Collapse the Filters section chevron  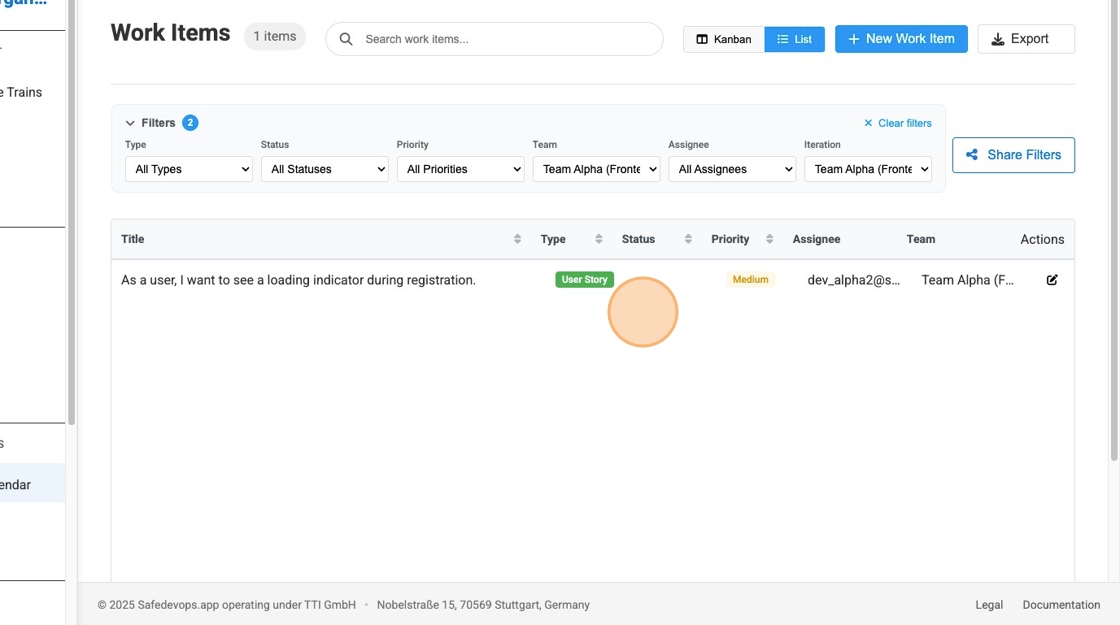pyautogui.click(x=130, y=122)
